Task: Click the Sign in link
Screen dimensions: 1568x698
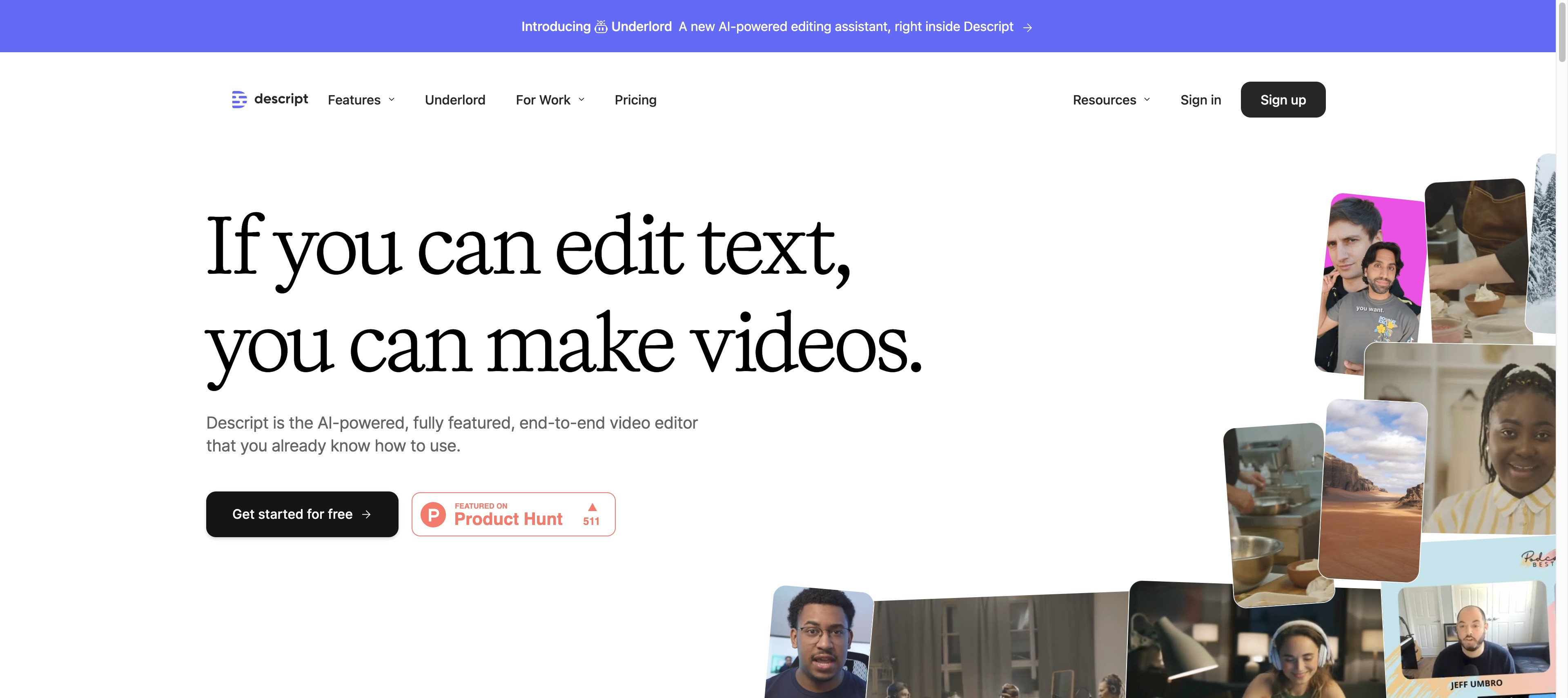Action: click(x=1201, y=100)
